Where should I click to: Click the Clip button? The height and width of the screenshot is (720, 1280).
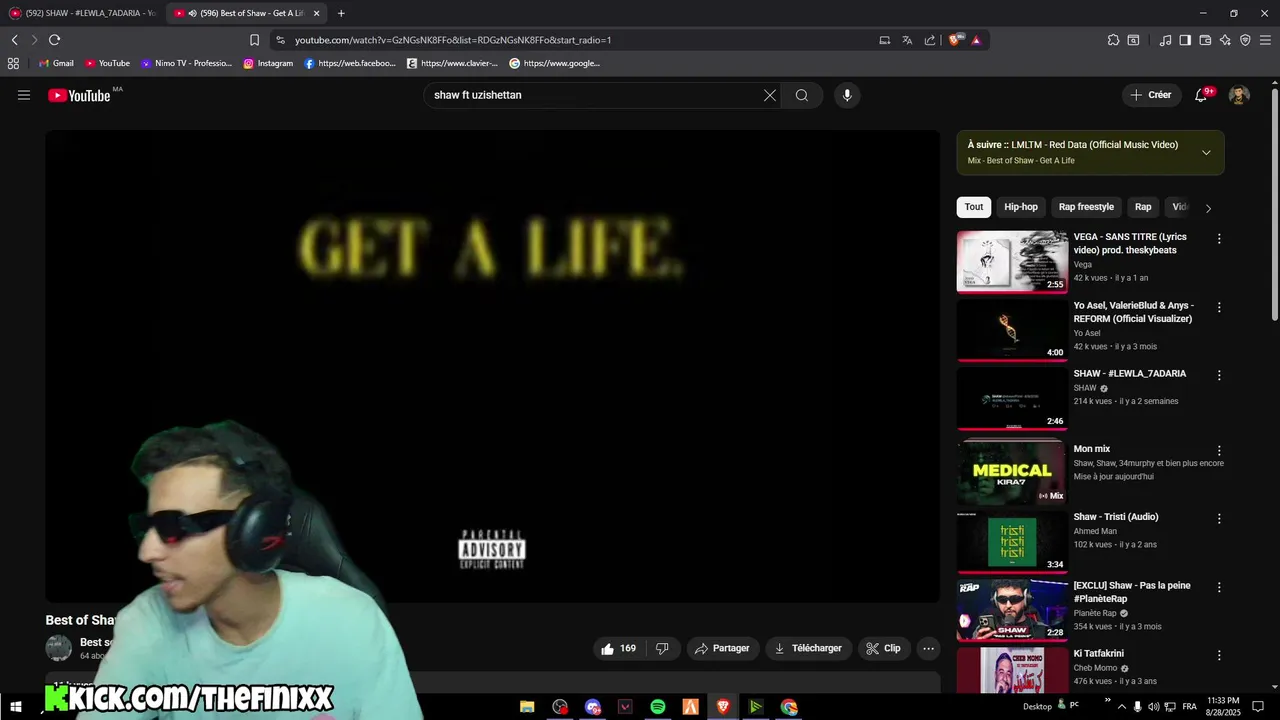click(884, 648)
